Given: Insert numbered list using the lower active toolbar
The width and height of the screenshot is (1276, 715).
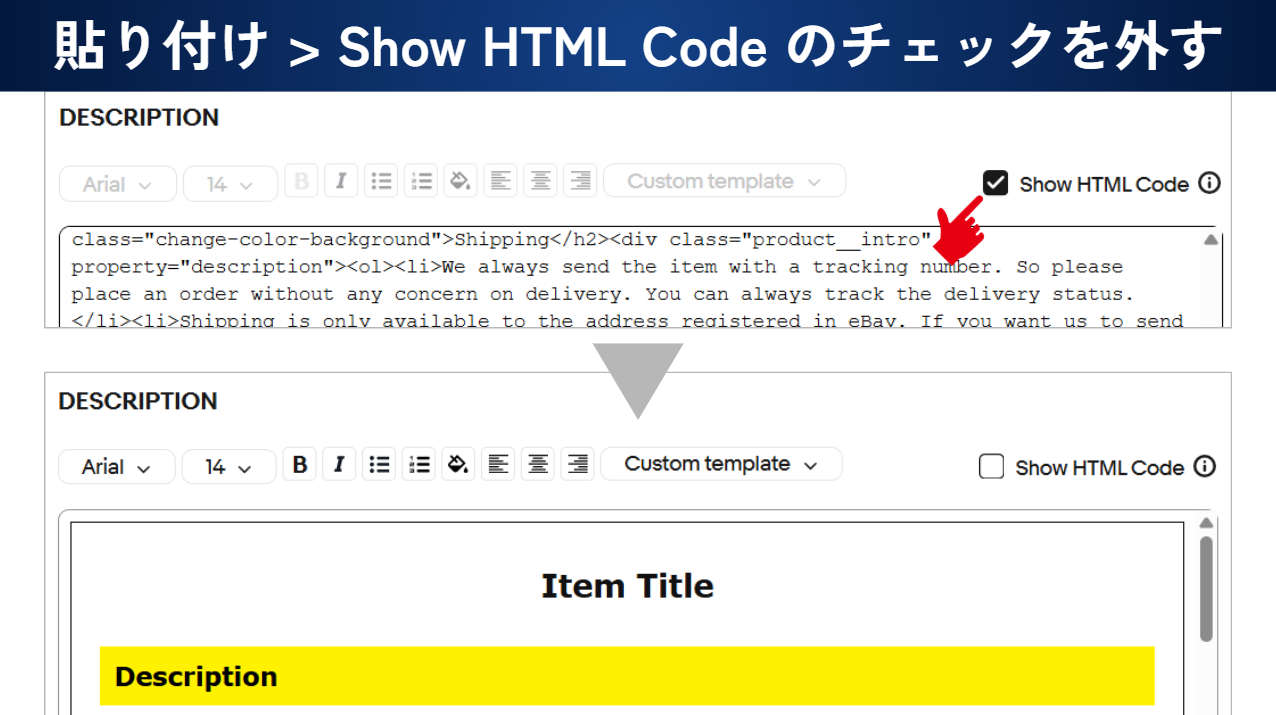Looking at the screenshot, I should 419,465.
